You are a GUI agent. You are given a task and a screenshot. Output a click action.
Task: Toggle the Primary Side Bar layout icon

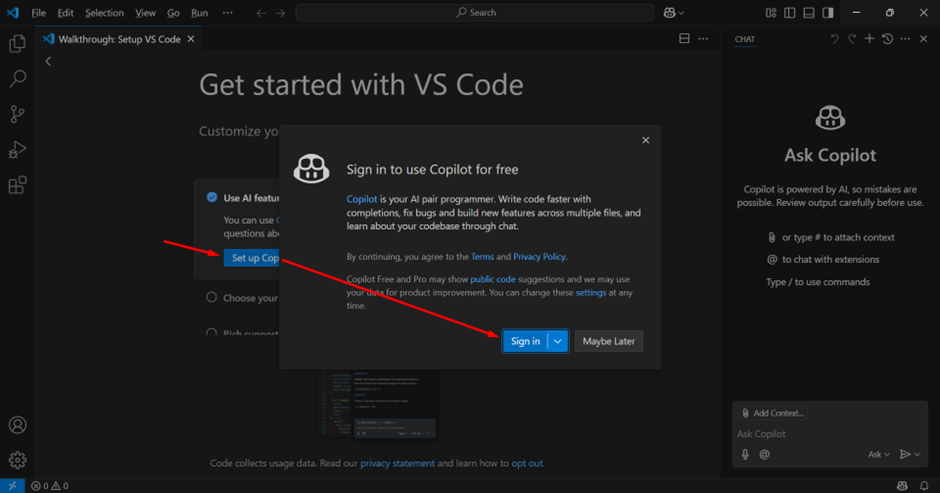click(x=790, y=13)
